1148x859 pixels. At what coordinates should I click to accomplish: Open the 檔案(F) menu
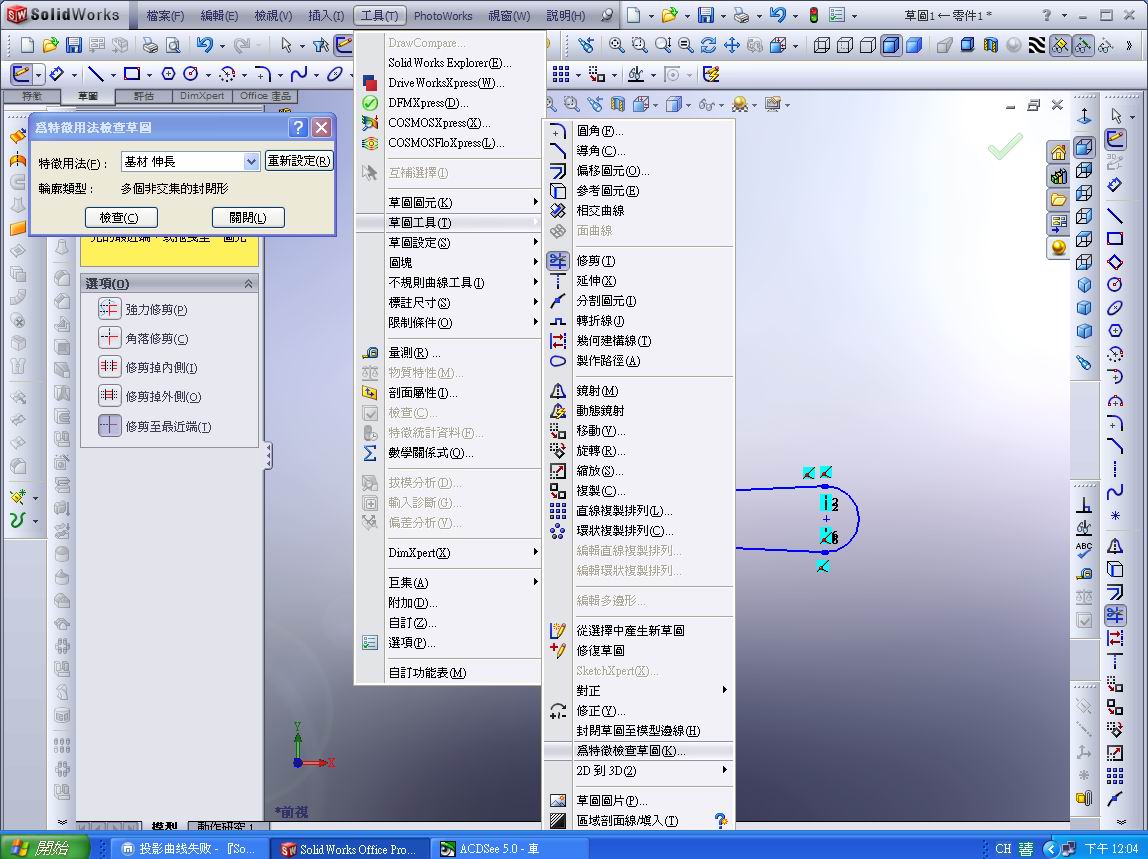coord(165,15)
